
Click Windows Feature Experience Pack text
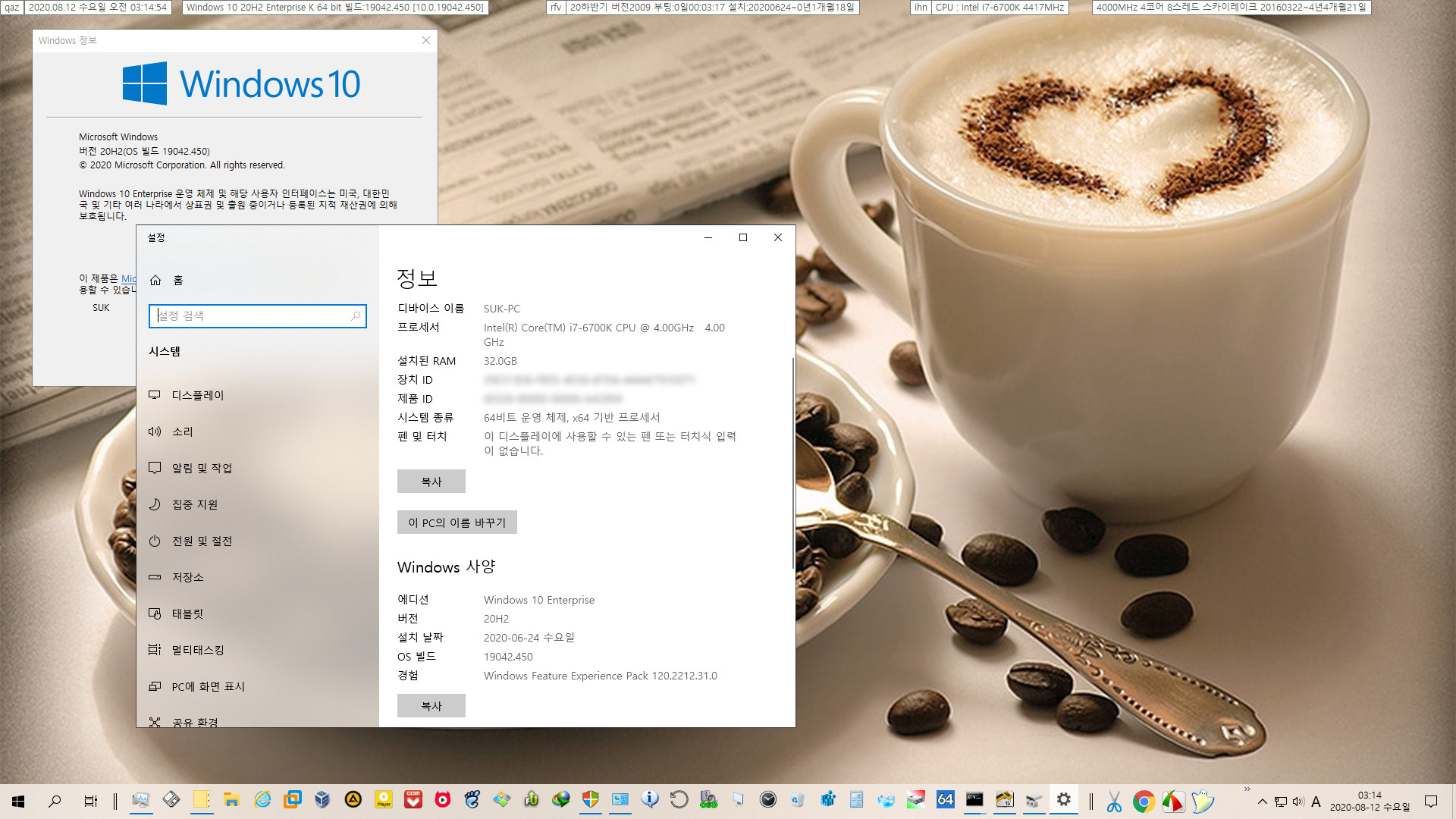coord(601,676)
